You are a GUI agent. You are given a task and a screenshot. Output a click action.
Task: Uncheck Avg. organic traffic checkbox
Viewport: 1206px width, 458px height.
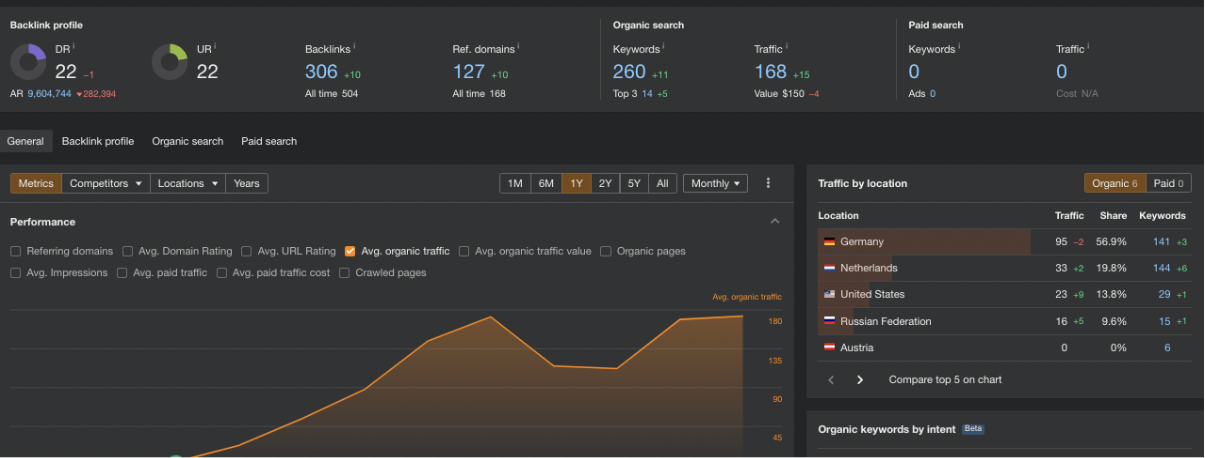point(350,252)
